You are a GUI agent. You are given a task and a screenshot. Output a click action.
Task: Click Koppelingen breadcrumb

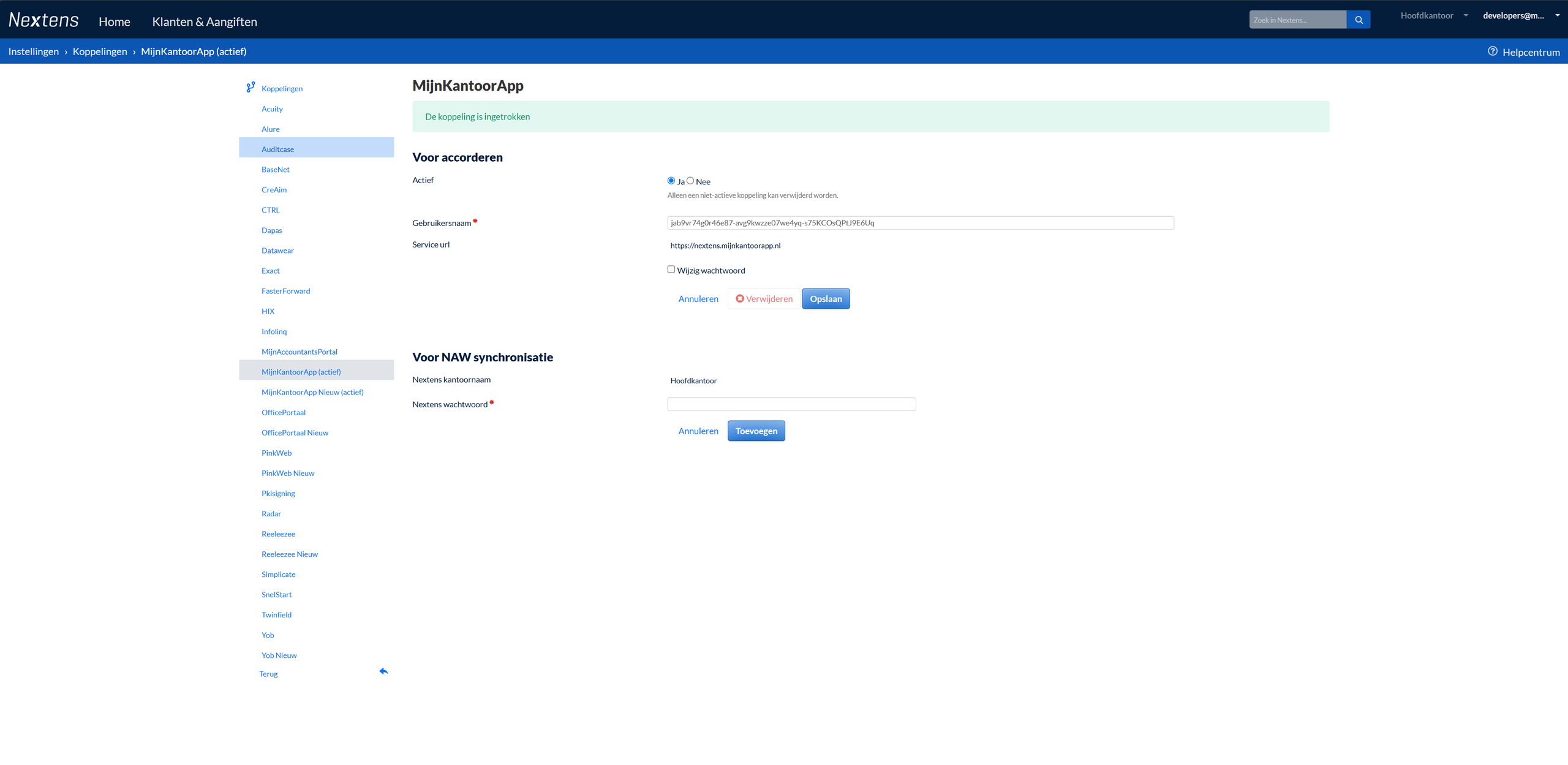[100, 51]
